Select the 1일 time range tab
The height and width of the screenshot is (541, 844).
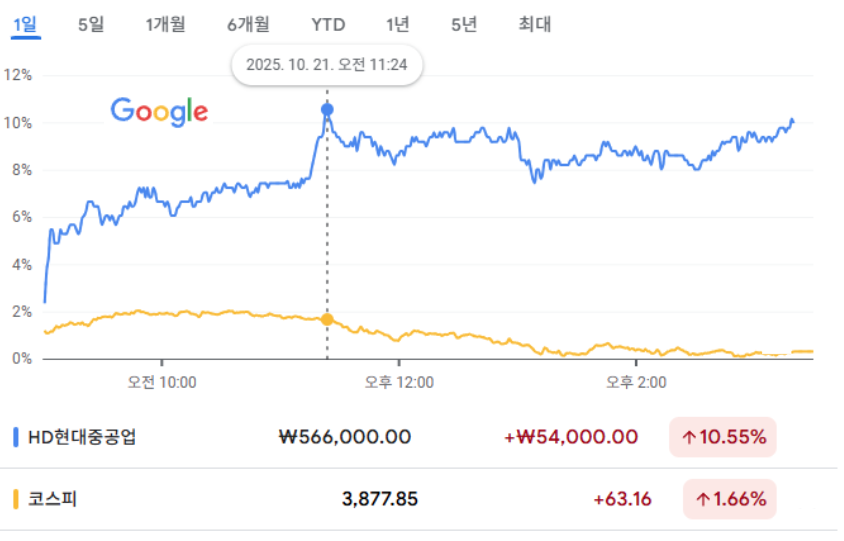[25, 25]
